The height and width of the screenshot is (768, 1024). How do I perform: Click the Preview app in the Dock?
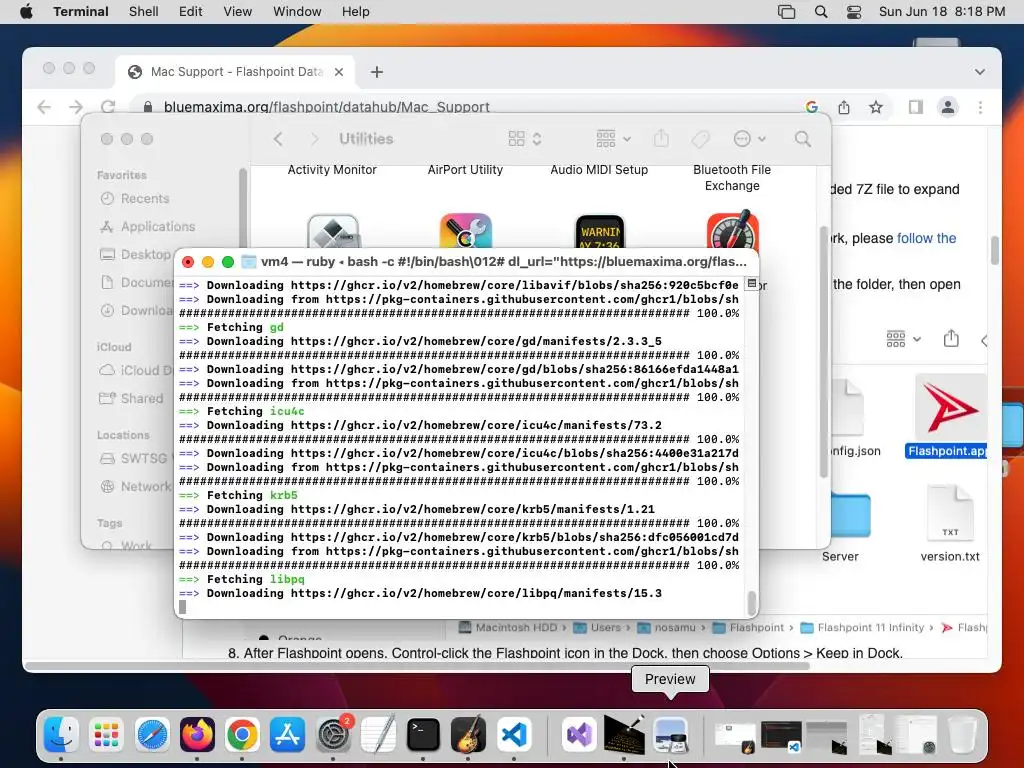point(671,735)
